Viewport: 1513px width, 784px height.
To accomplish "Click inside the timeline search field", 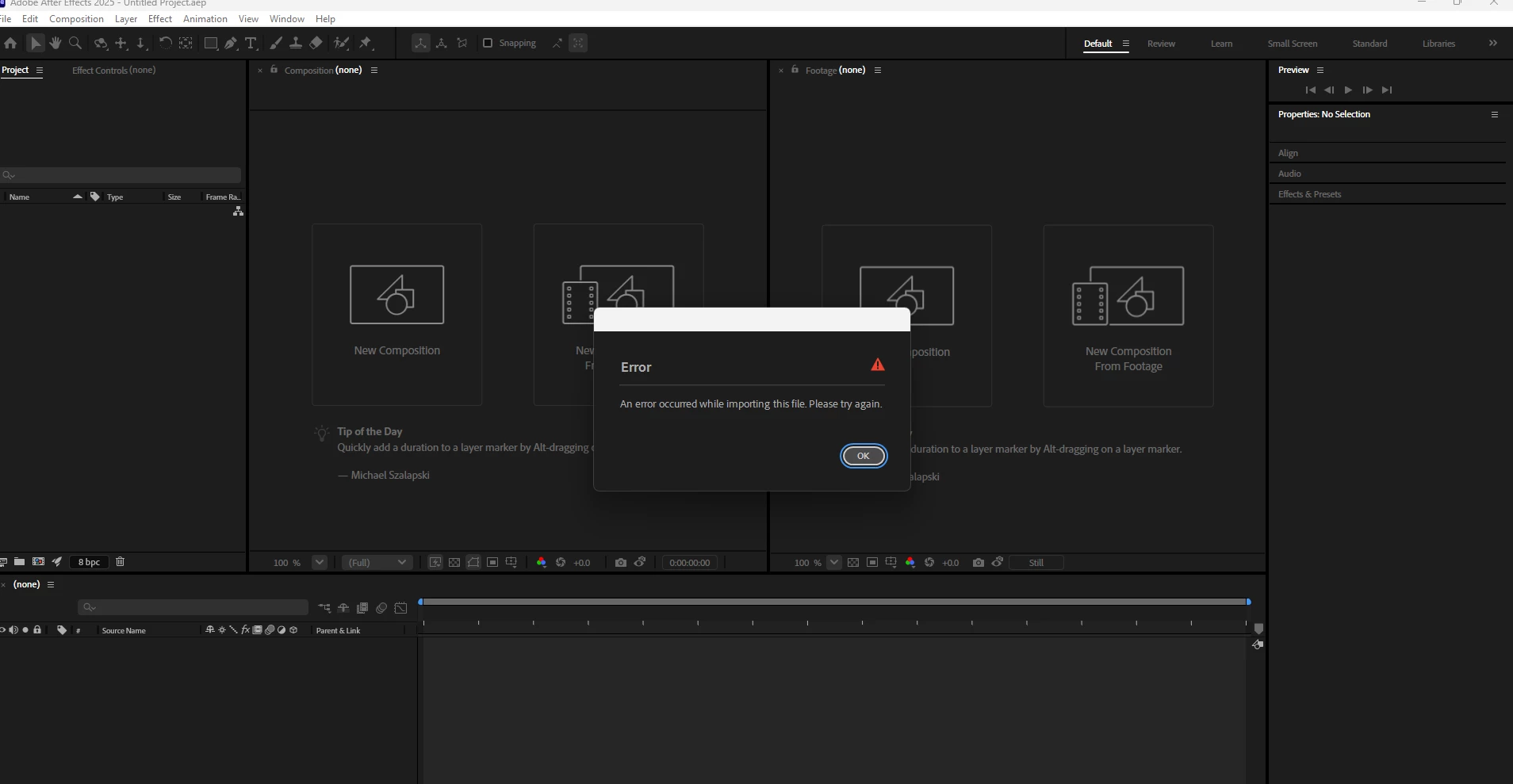I will [x=193, y=607].
